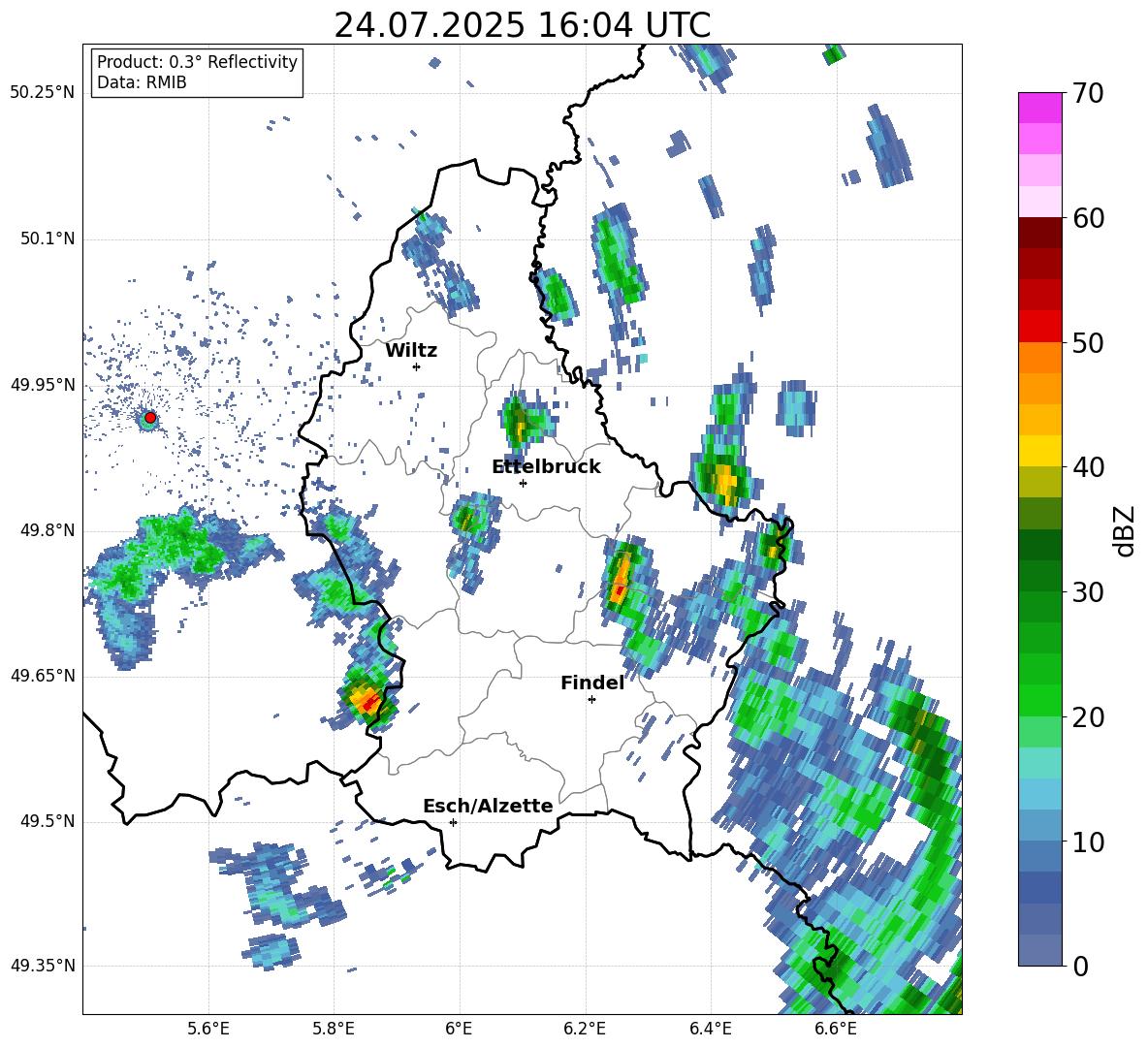
Task: Click the 49.35°N latitude label
Action: (x=43, y=966)
